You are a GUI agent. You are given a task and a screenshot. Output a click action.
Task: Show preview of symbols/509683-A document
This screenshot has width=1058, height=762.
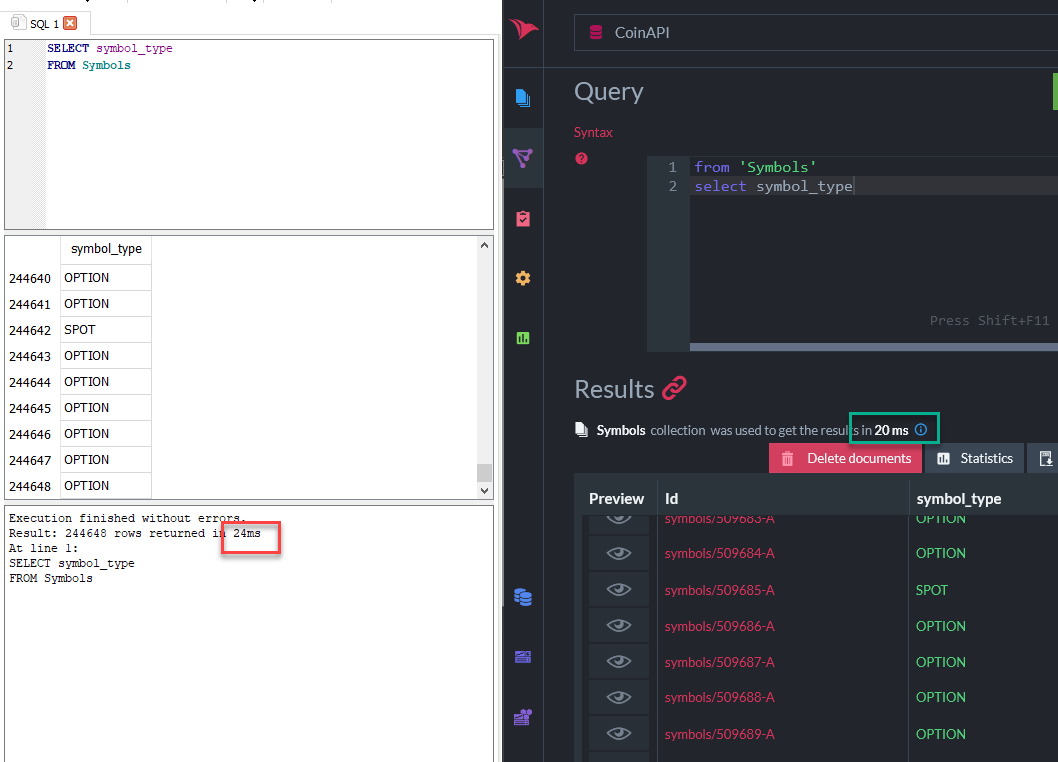620,517
